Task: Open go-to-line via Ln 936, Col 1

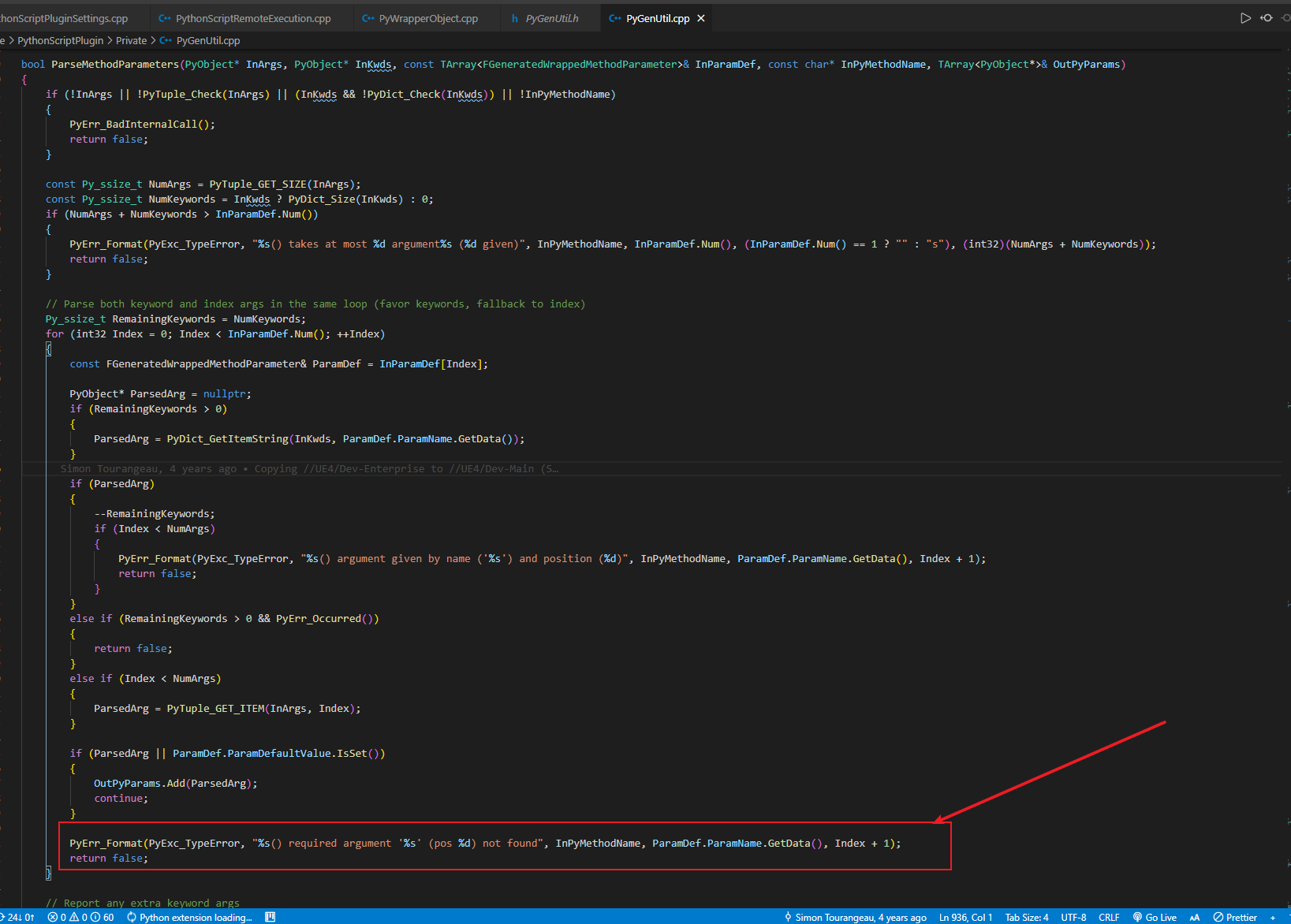Action: (x=964, y=917)
